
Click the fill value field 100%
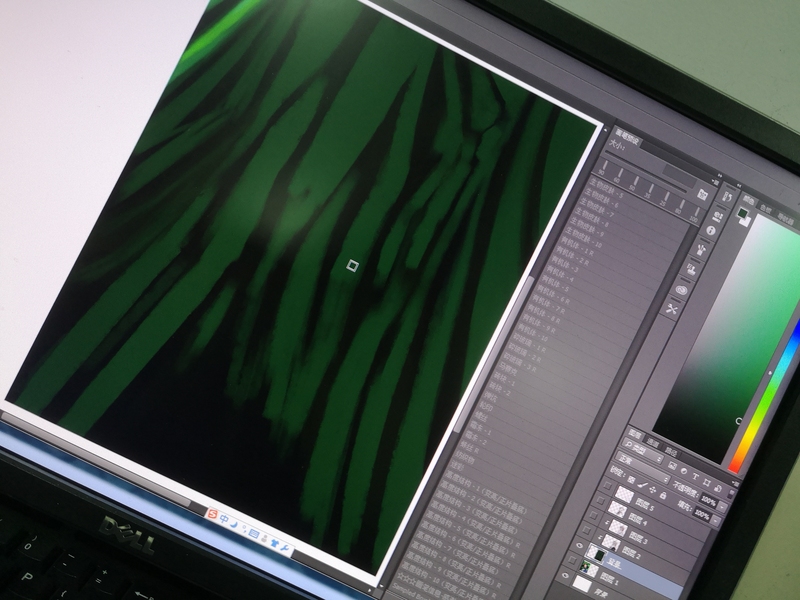pyautogui.click(x=702, y=515)
